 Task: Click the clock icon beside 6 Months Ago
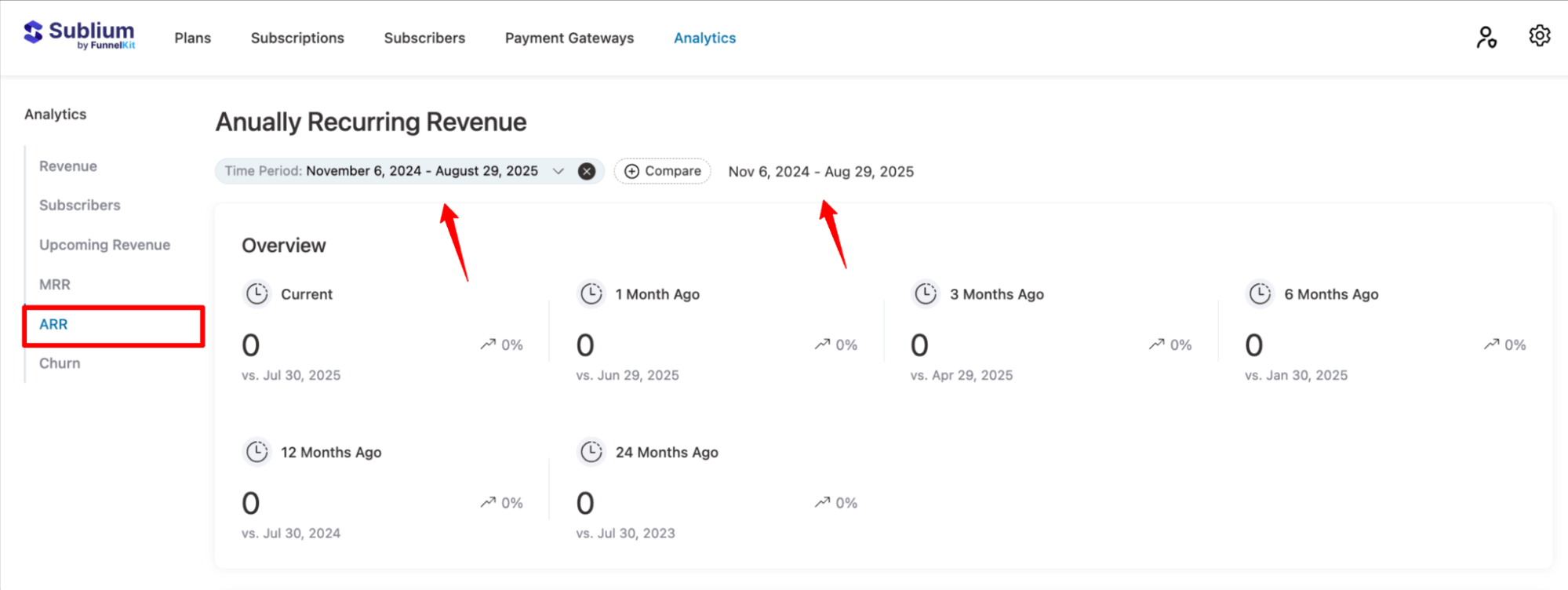pos(1260,294)
